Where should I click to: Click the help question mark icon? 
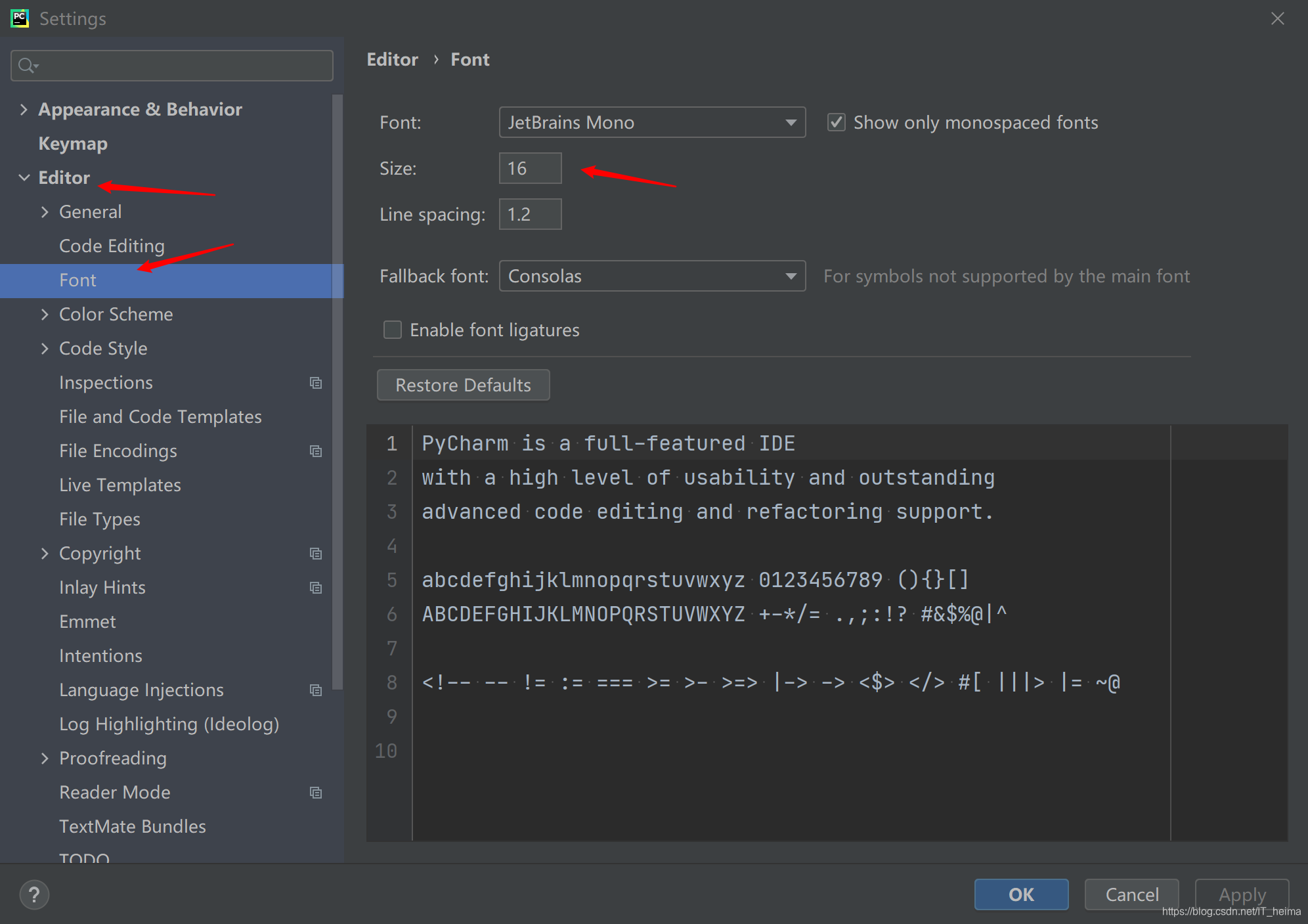click(34, 894)
